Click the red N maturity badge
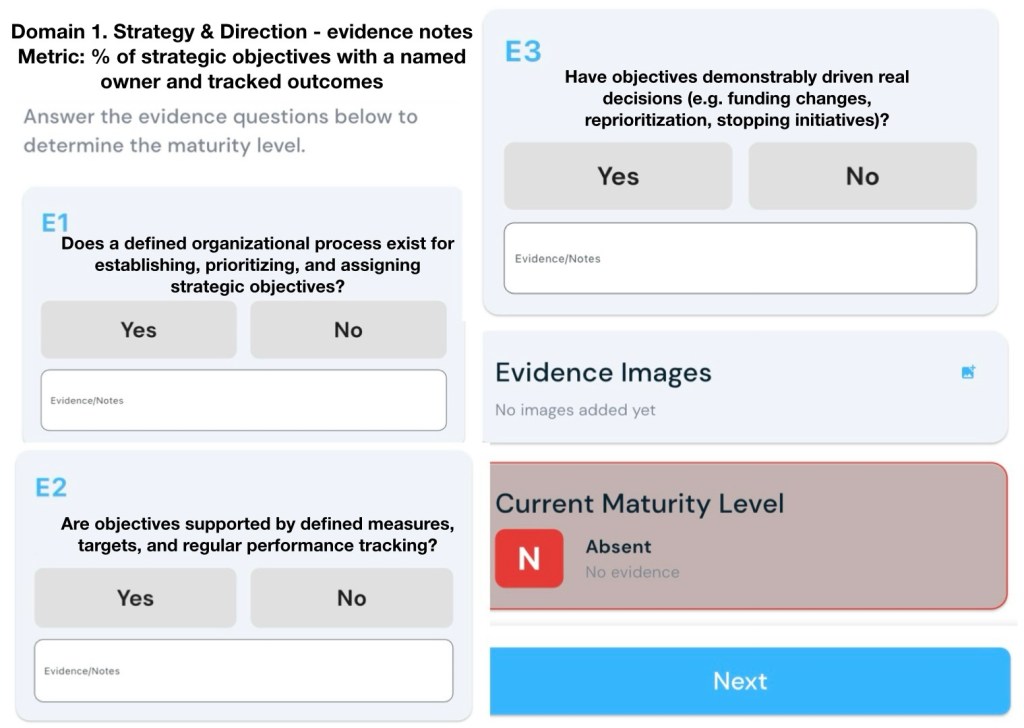Viewport: 1024px width, 728px height. click(529, 558)
